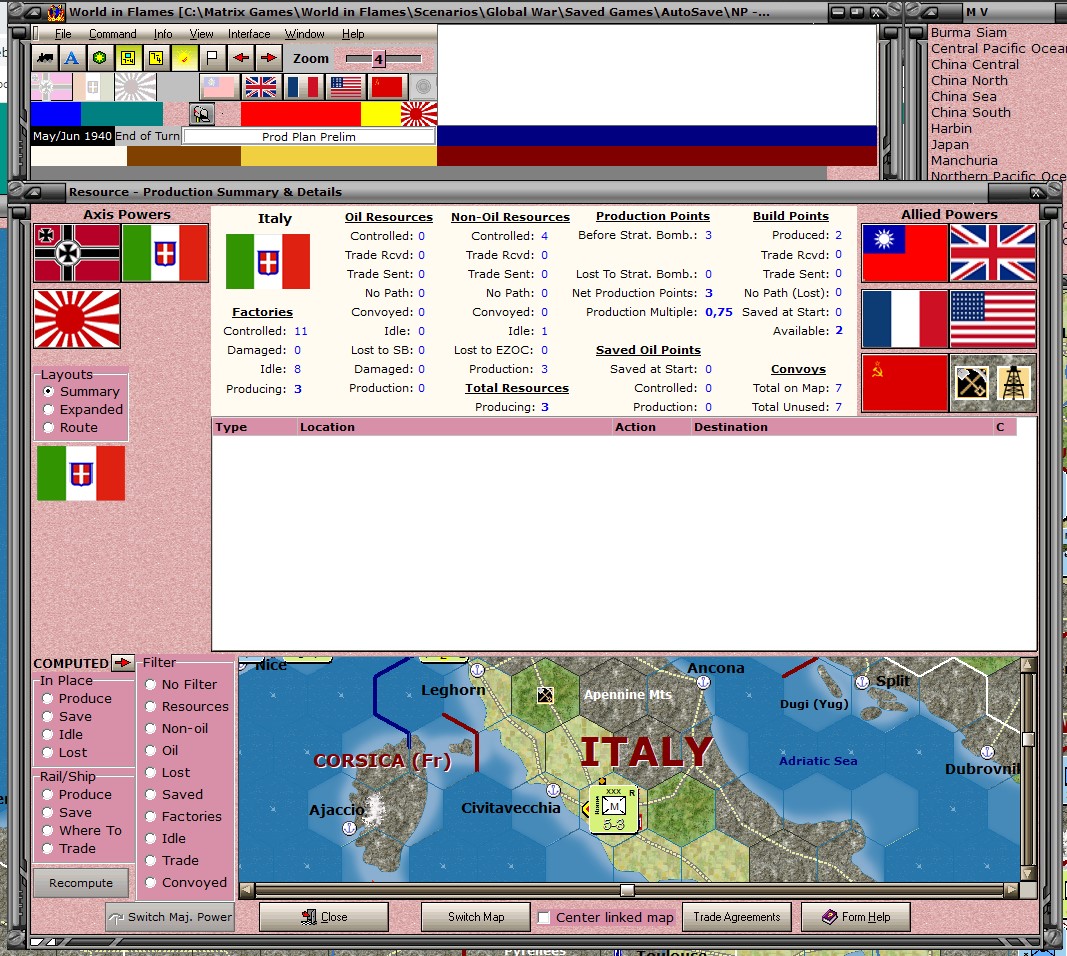Click the USSR red flag toolbar button
Screen dimensions: 1067x956
(x=387, y=86)
